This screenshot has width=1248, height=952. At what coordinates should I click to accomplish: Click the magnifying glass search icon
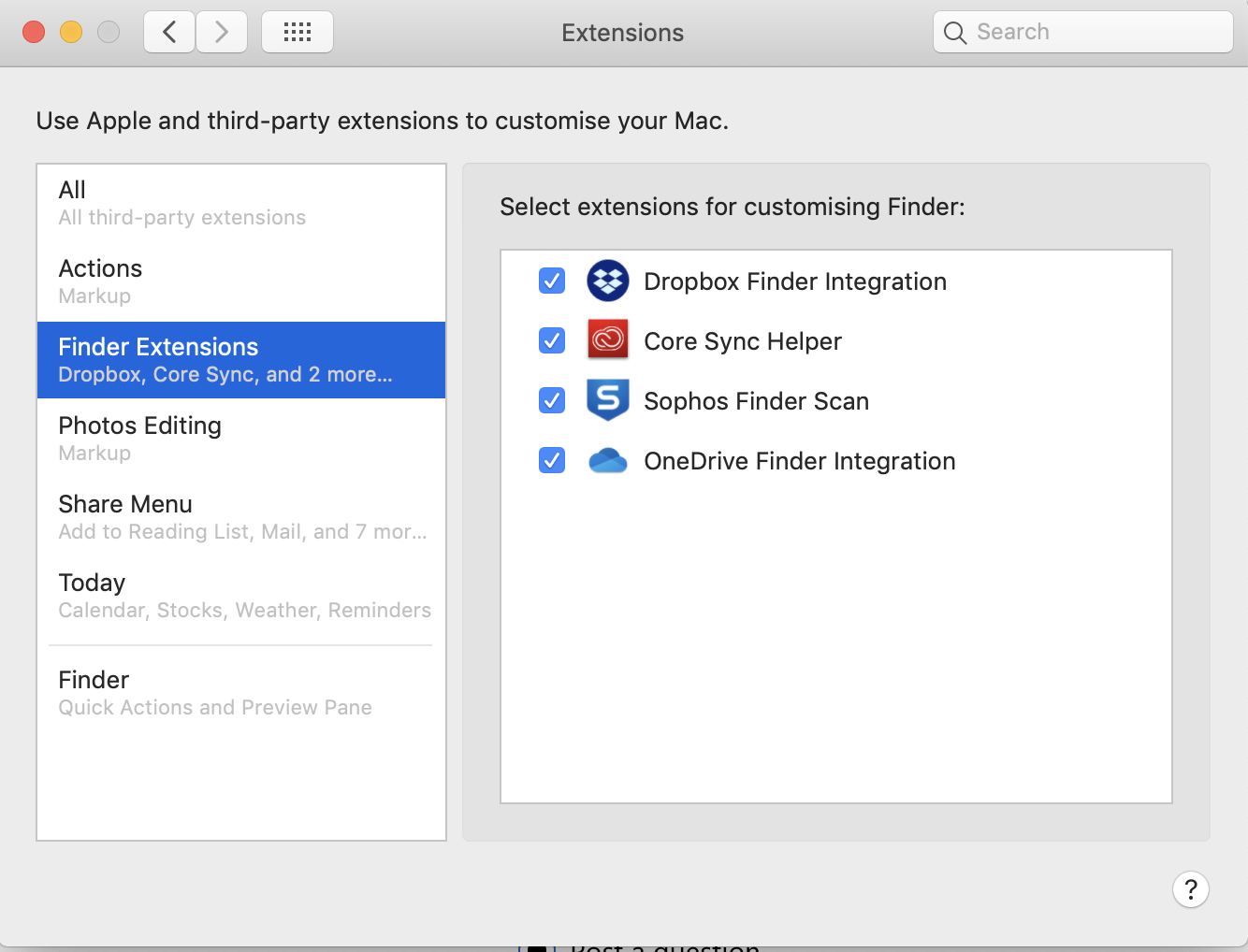click(955, 33)
